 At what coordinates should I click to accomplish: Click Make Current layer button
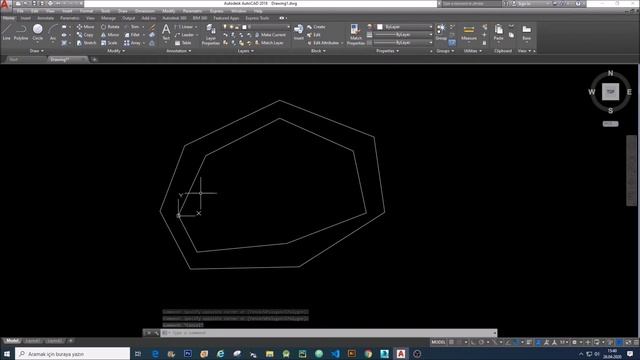pos(270,35)
